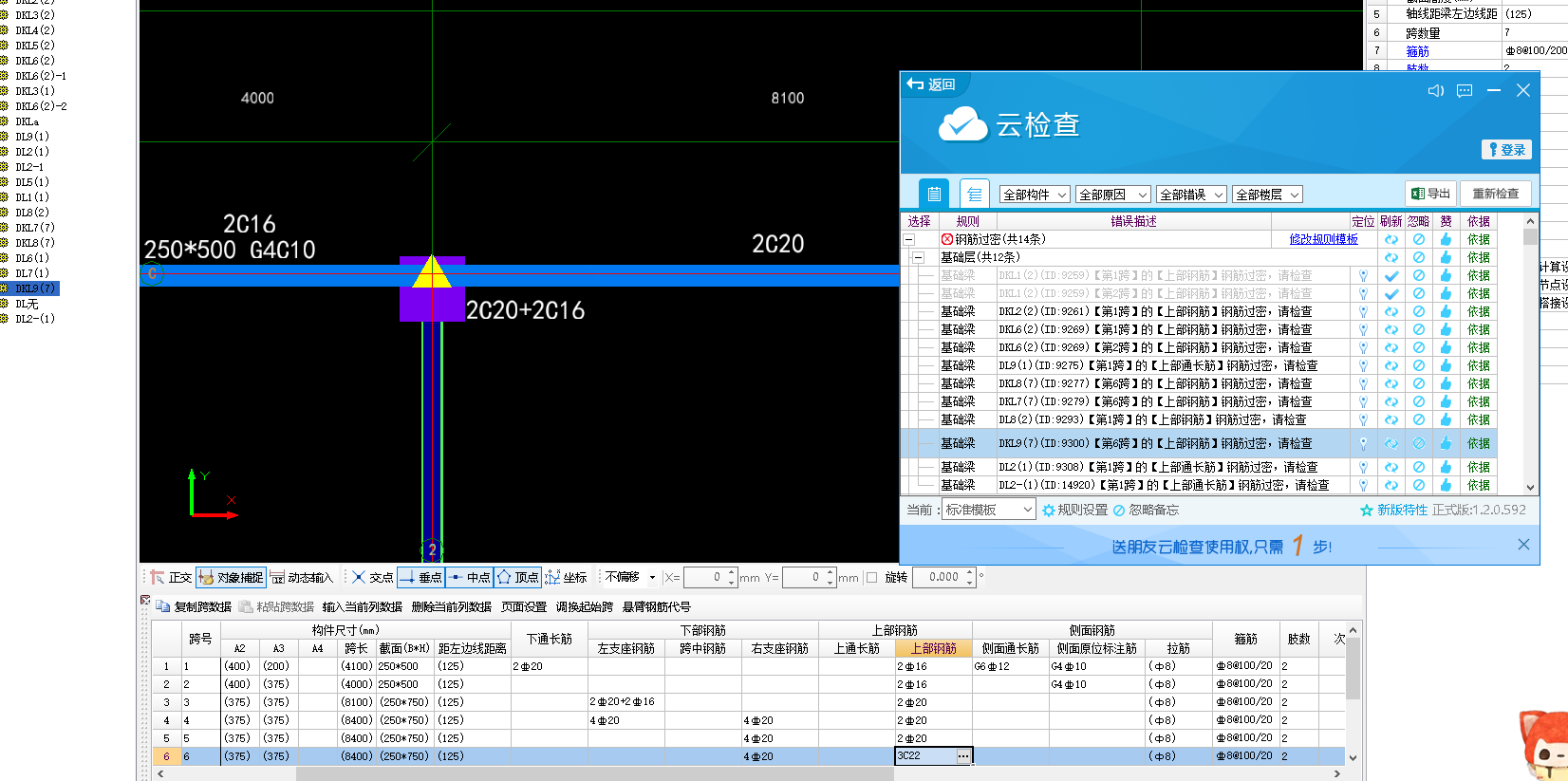The height and width of the screenshot is (781, 1568).
Task: Collapse the 基础层 group
Action: point(918,257)
